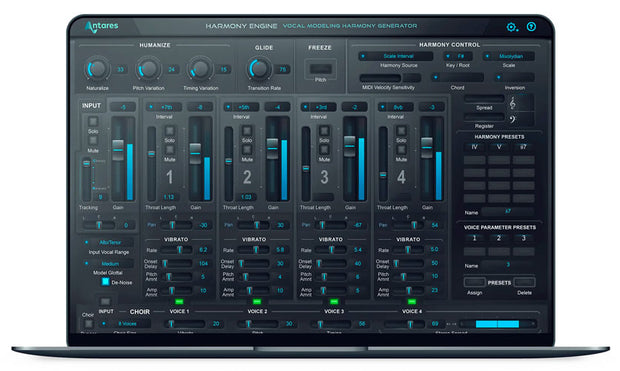Click the Presets Assign button
620x371 pixels.
(x=474, y=282)
